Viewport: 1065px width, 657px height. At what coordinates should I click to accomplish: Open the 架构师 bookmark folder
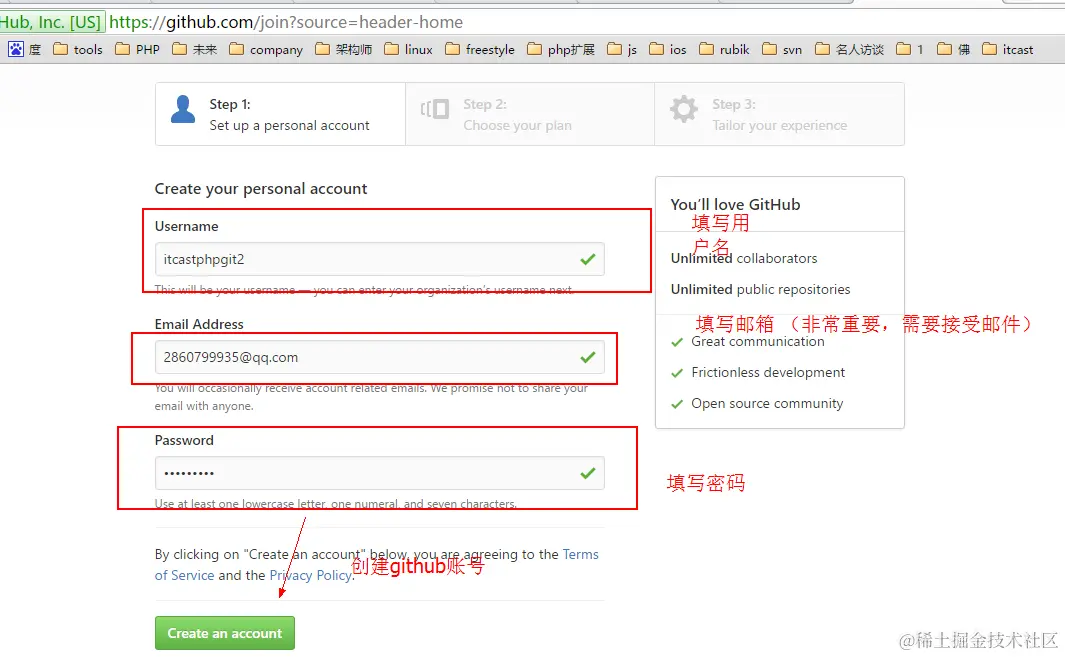click(344, 50)
